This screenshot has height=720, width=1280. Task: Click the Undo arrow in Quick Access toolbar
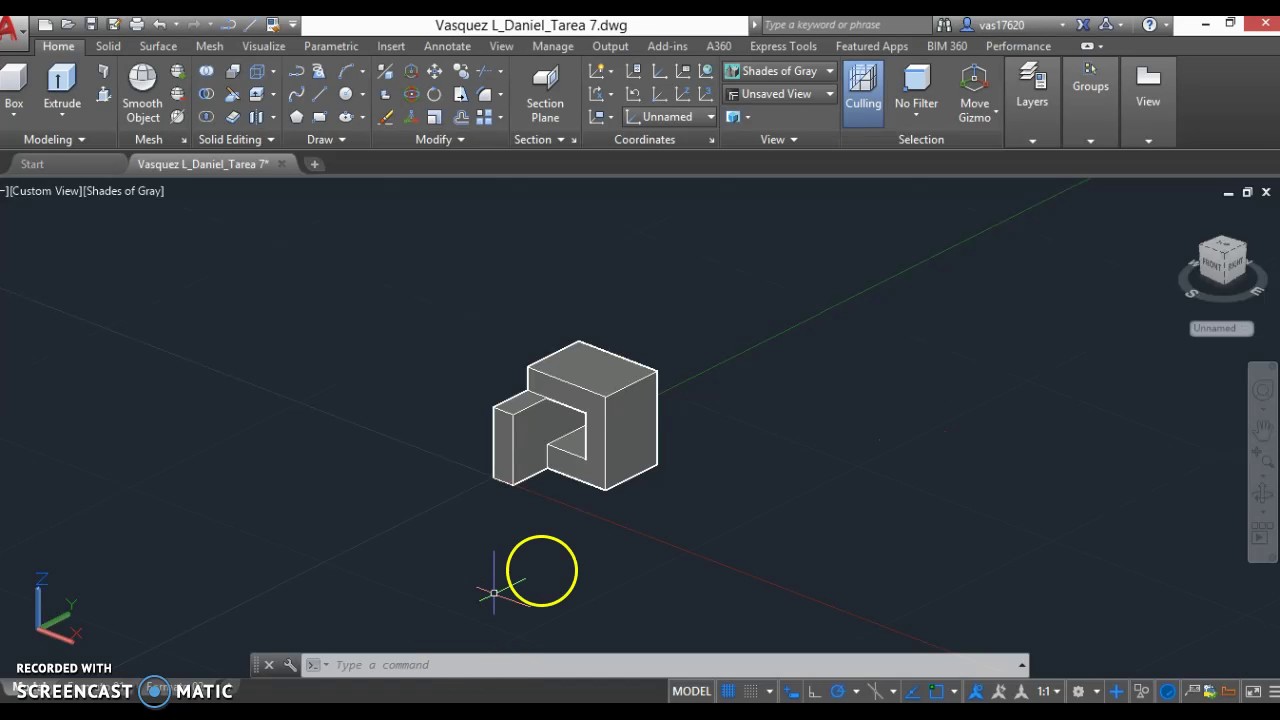(159, 25)
